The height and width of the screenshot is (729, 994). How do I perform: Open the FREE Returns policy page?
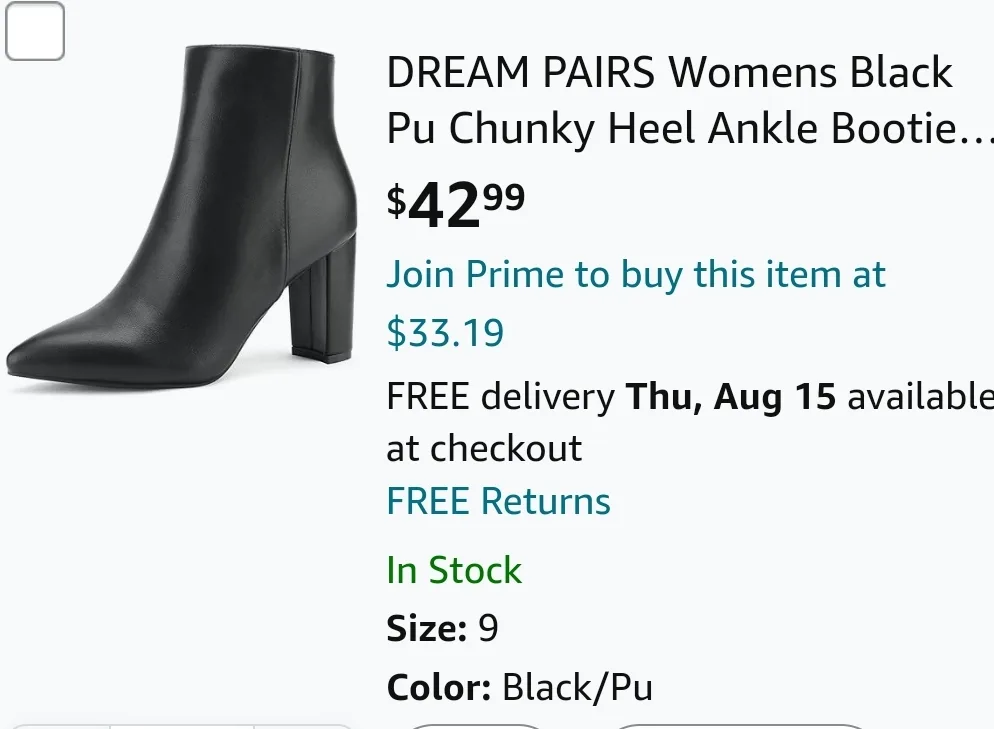point(498,500)
